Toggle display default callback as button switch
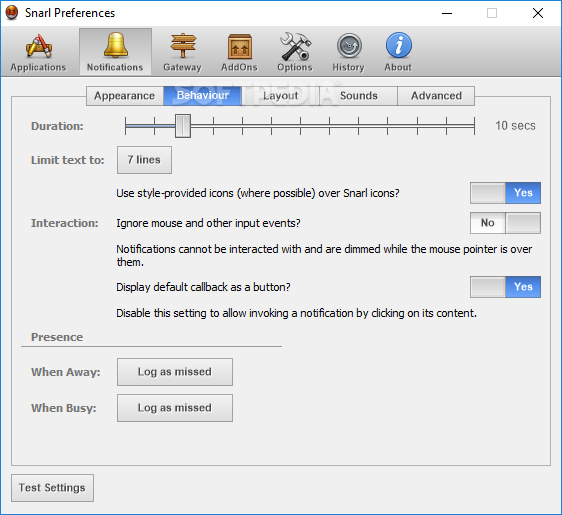 (505, 287)
